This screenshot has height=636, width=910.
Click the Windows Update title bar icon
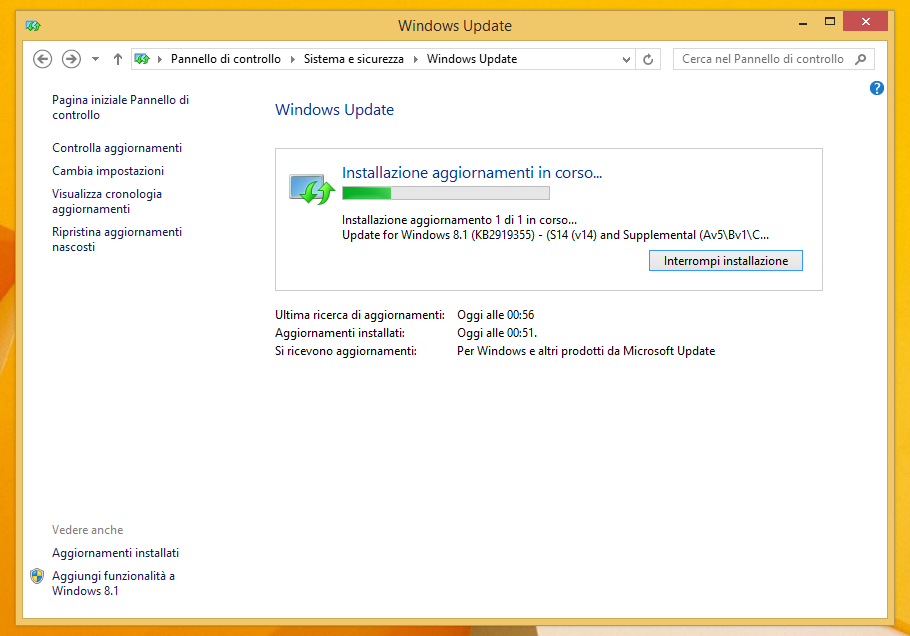coord(33,26)
